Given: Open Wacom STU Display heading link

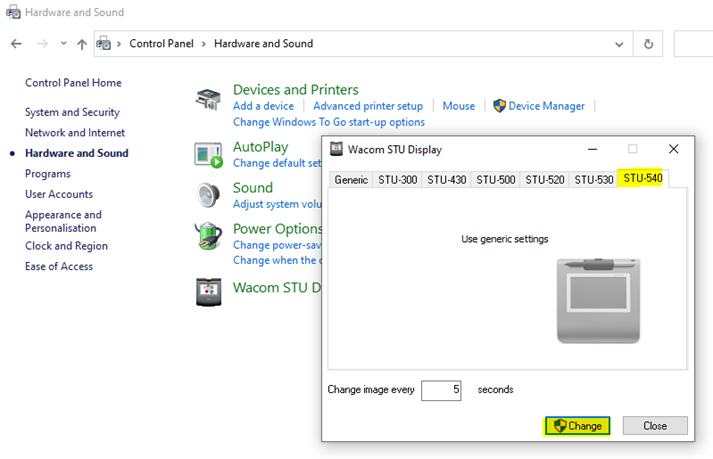Looking at the screenshot, I should click(277, 288).
